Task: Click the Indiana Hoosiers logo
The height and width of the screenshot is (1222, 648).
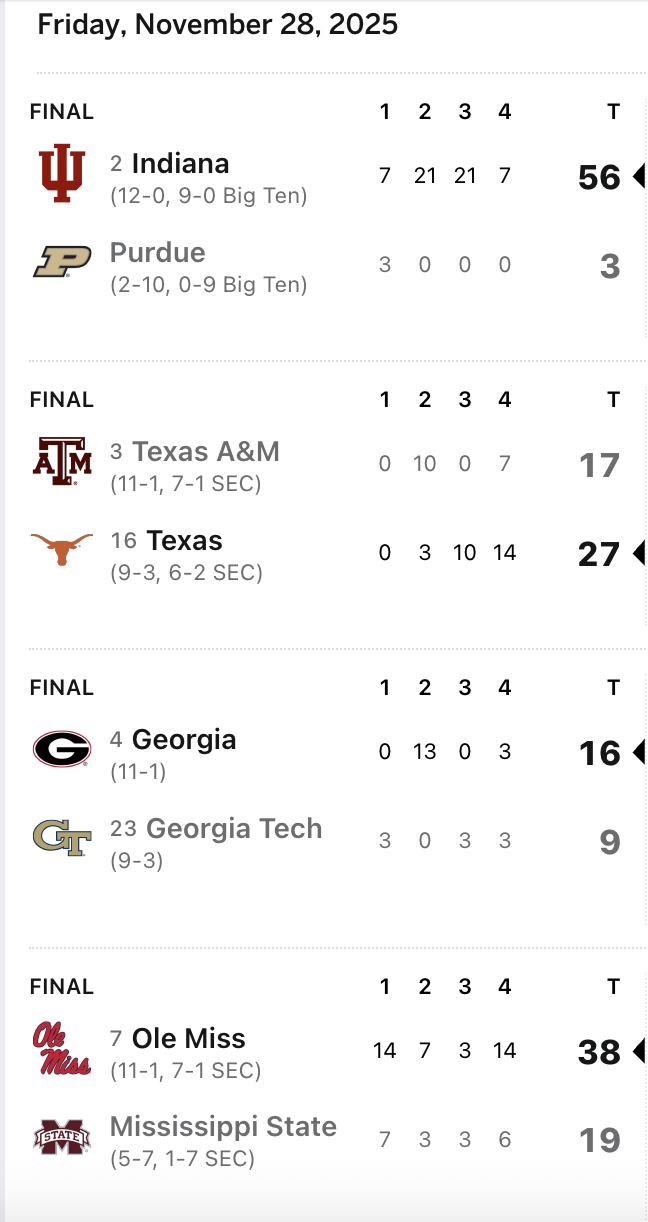Action: coord(62,172)
